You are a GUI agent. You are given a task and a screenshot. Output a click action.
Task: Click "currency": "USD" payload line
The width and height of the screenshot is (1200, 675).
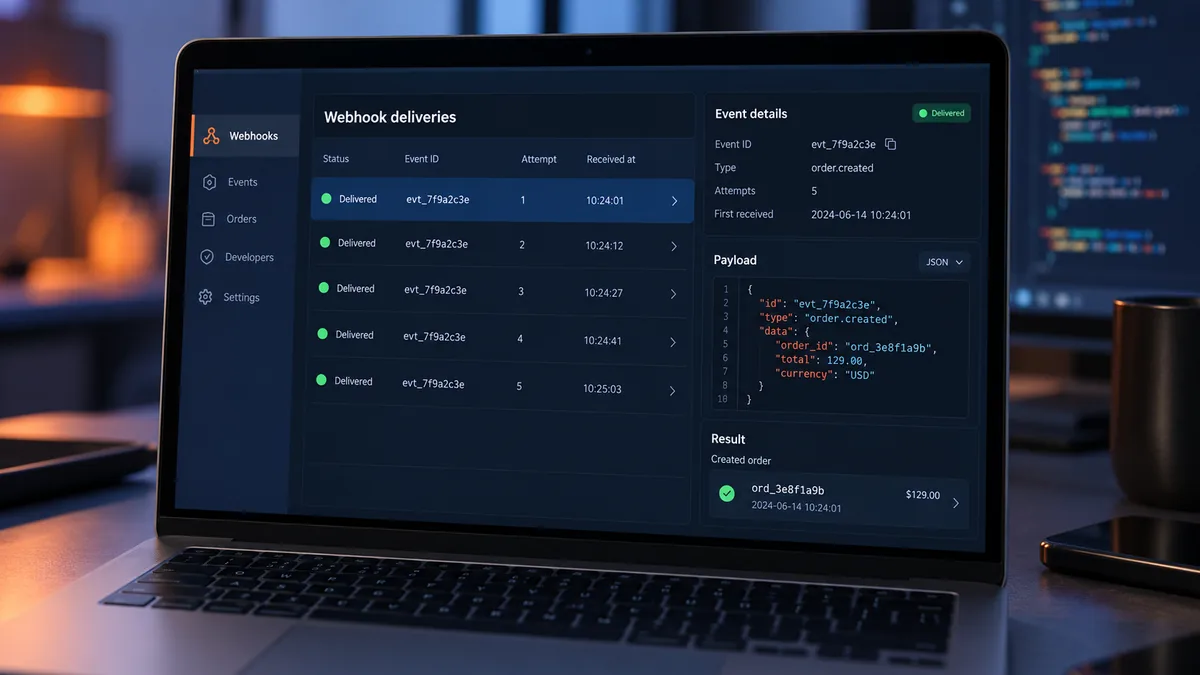pyautogui.click(x=824, y=375)
